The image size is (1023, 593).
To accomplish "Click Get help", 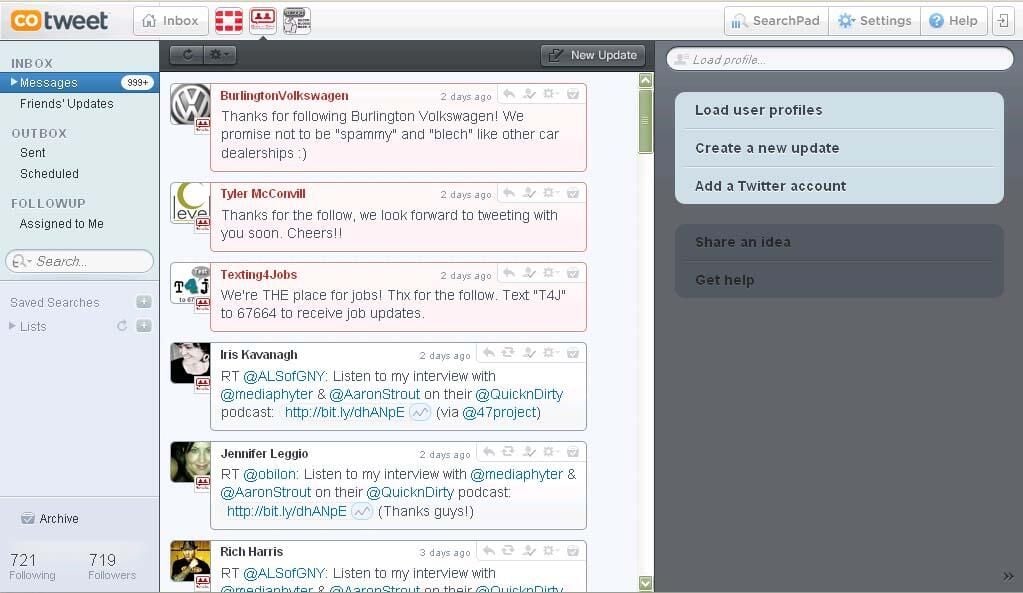I will pyautogui.click(x=839, y=280).
